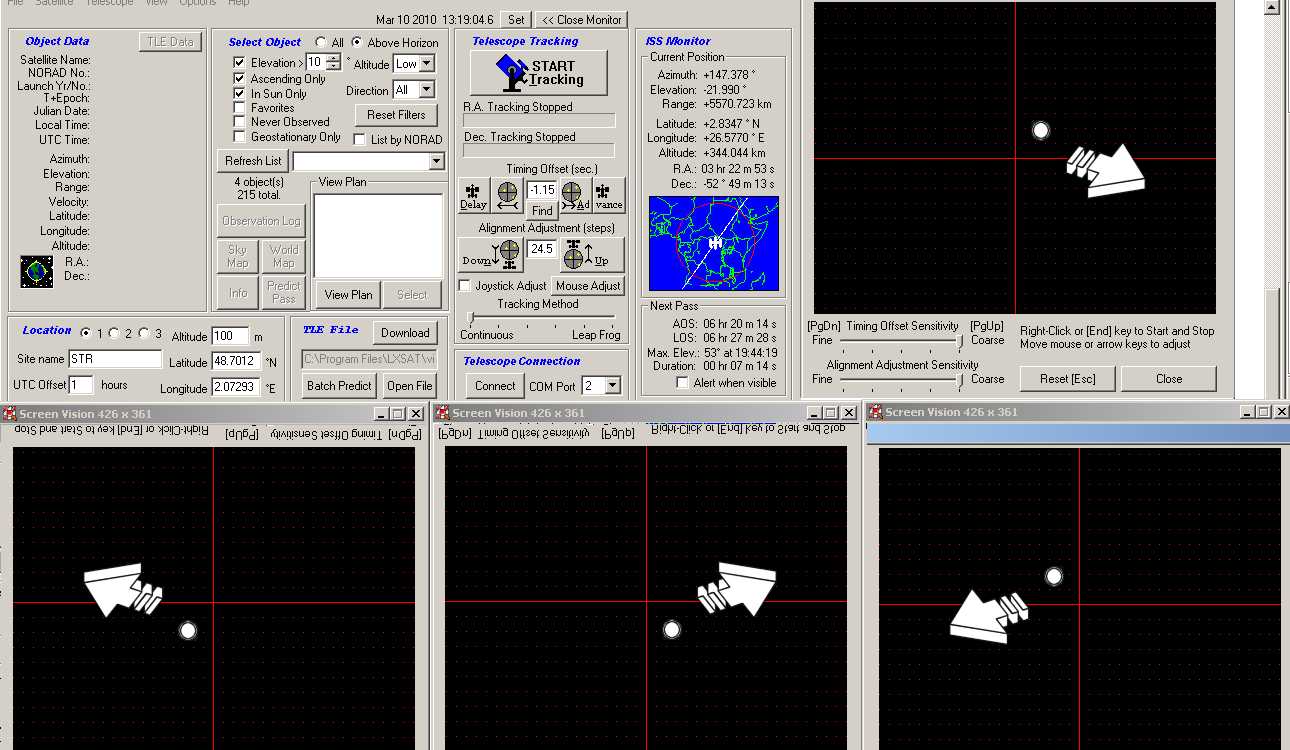Select Location 2 radio button

click(113, 333)
